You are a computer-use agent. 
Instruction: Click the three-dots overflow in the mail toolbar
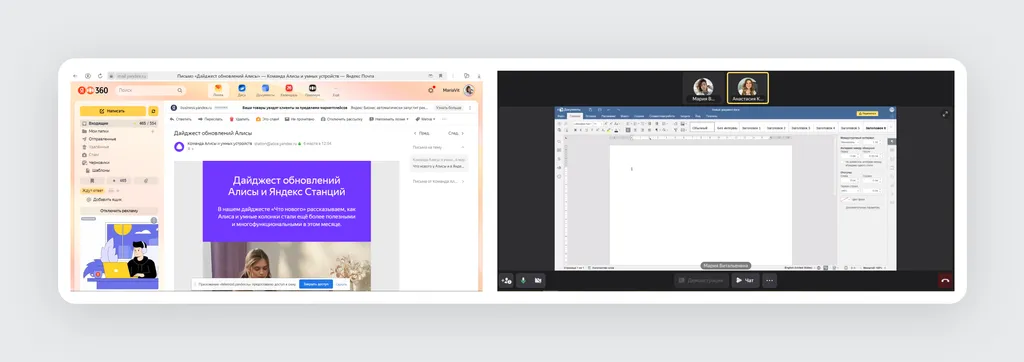pyautogui.click(x=444, y=120)
